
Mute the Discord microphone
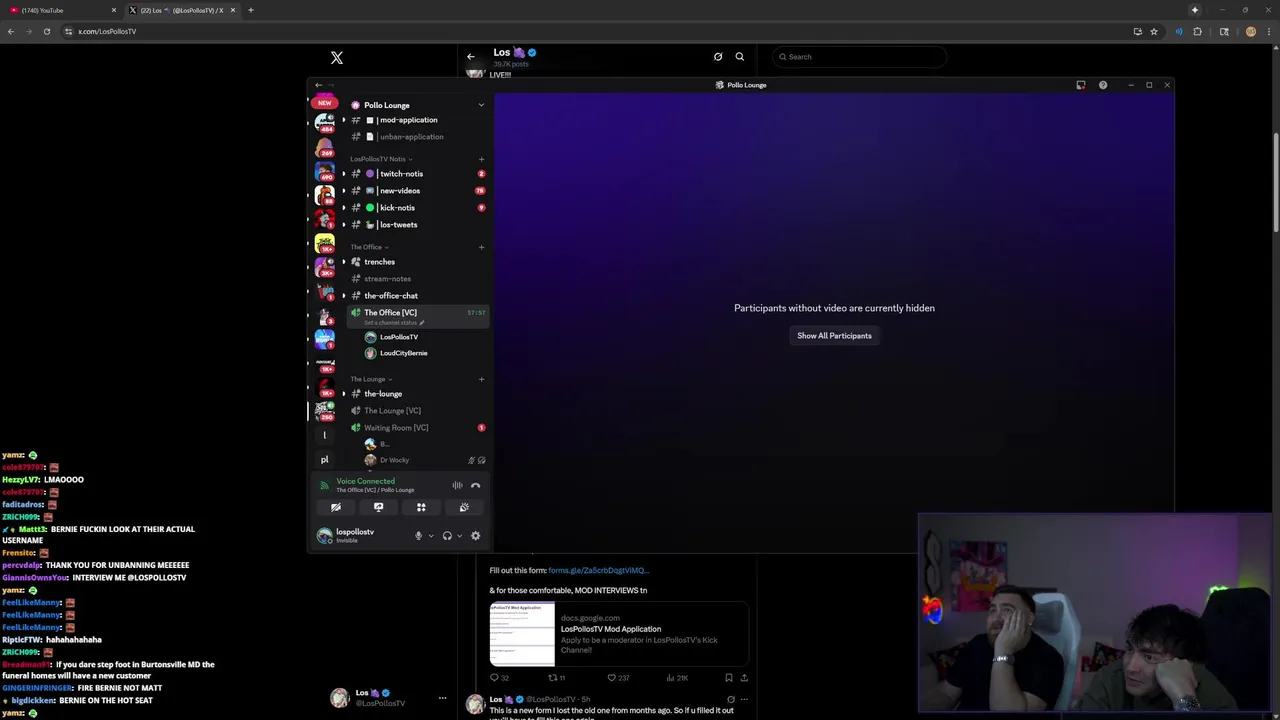tap(418, 536)
